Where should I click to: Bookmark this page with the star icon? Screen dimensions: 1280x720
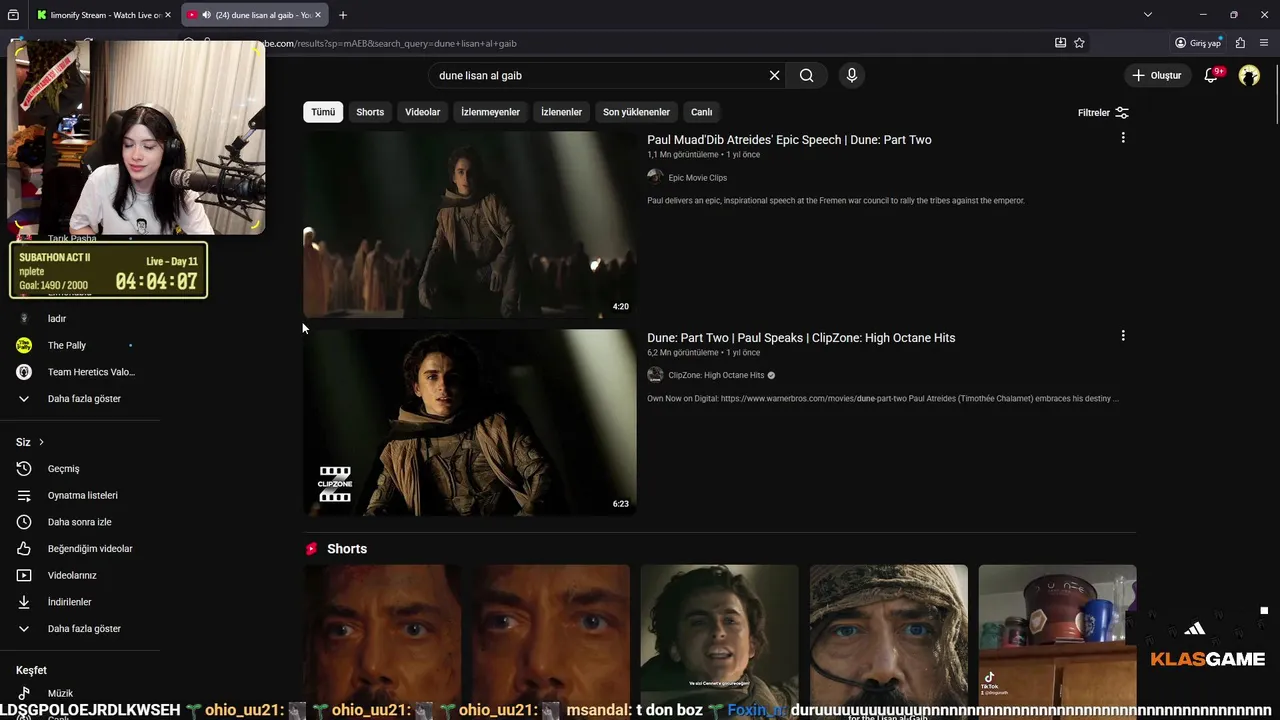pos(1079,43)
